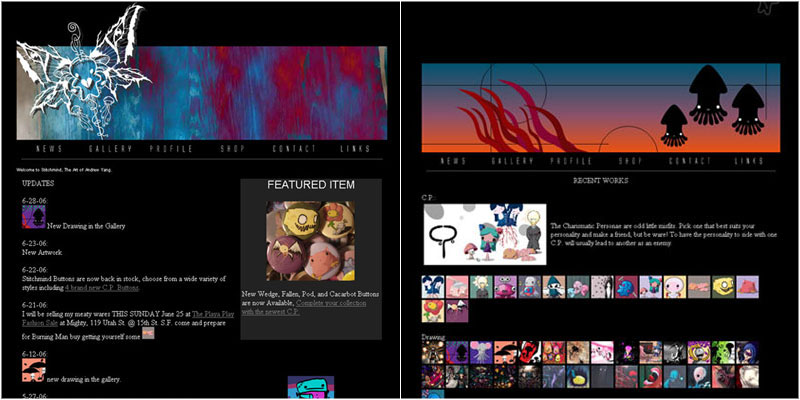Follow the '4 brand new C.P. Buttons' link
The height and width of the screenshot is (400, 800).
(x=102, y=287)
